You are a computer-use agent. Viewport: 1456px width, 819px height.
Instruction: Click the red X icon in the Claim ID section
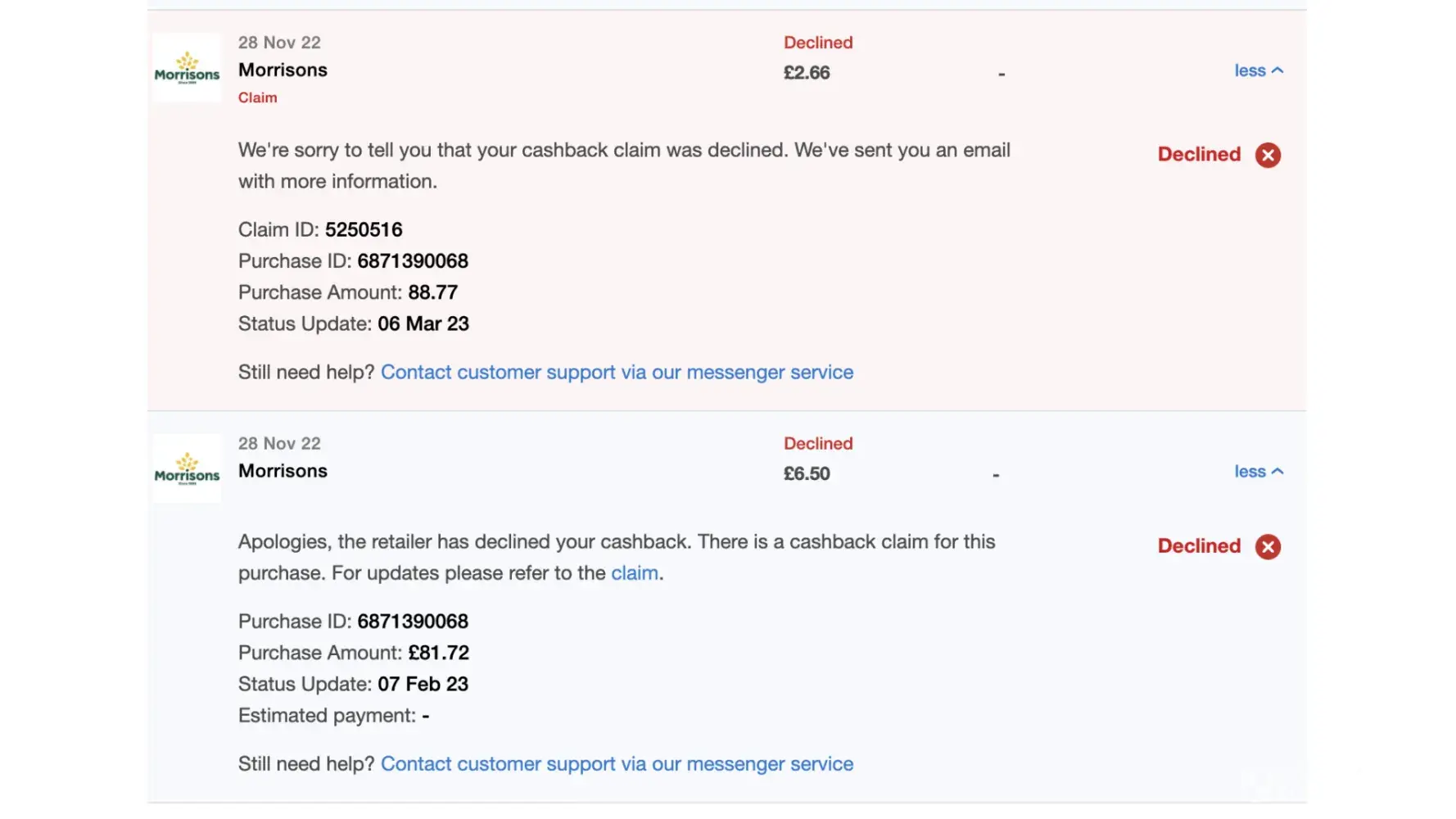pyautogui.click(x=1268, y=155)
